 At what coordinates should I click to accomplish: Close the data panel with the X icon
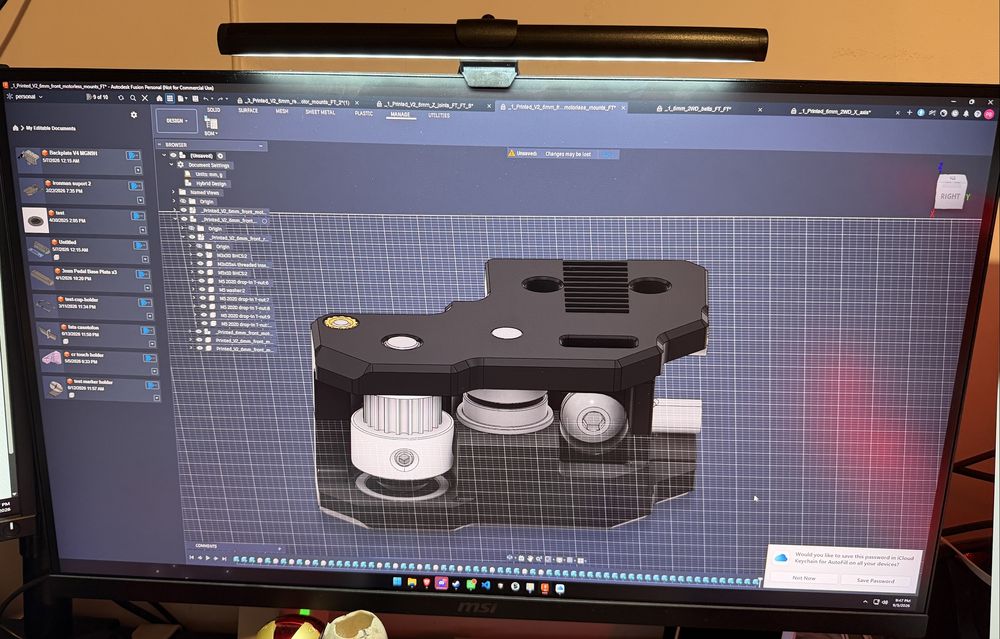click(x=145, y=98)
